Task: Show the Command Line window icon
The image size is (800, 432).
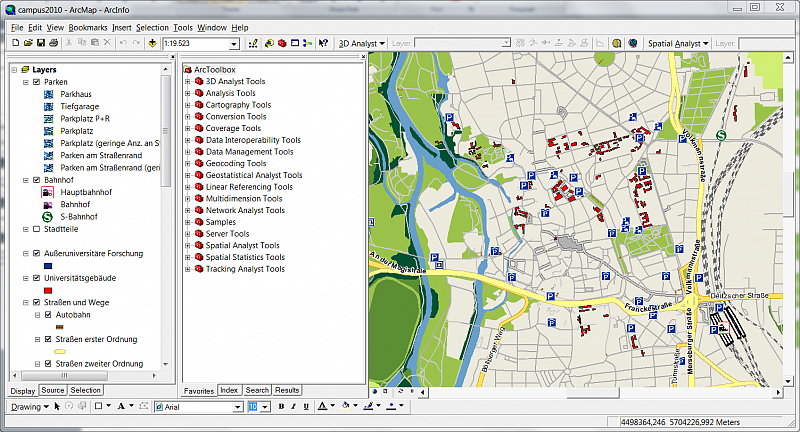Action: 294,43
